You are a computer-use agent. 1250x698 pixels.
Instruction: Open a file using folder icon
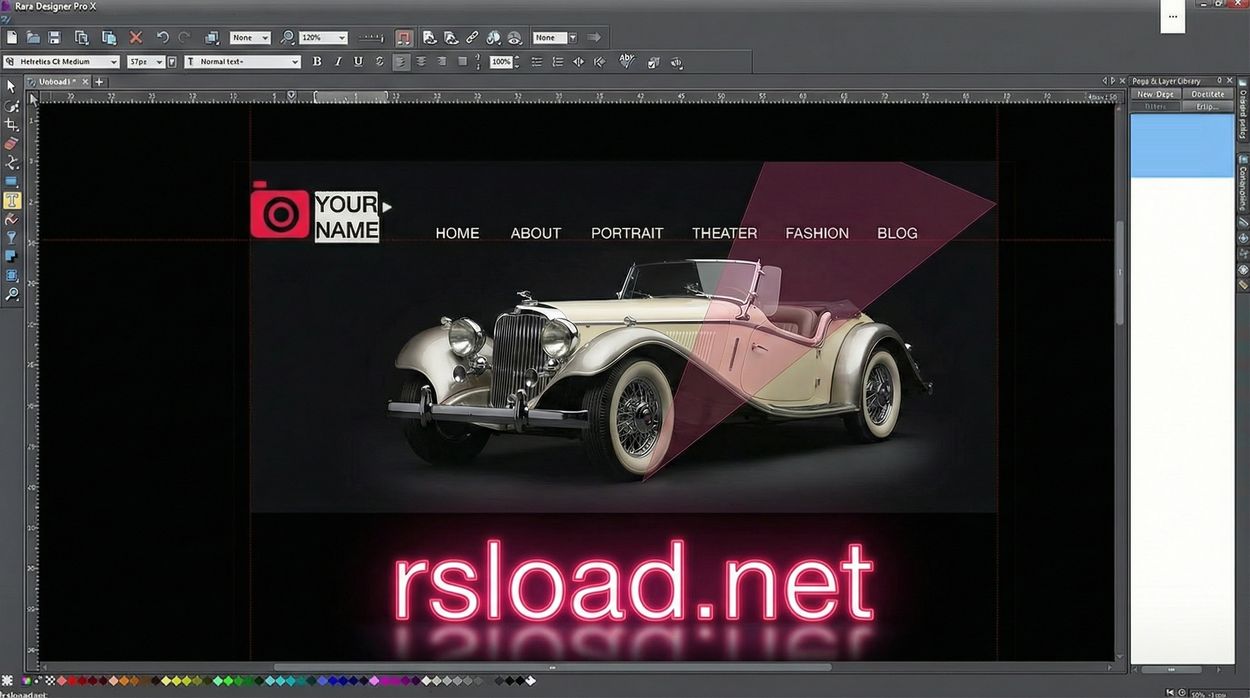(x=33, y=37)
